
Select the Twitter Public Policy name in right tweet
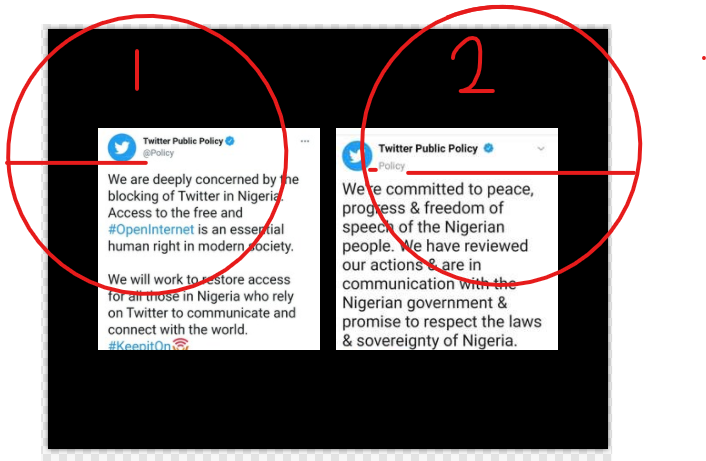428,148
